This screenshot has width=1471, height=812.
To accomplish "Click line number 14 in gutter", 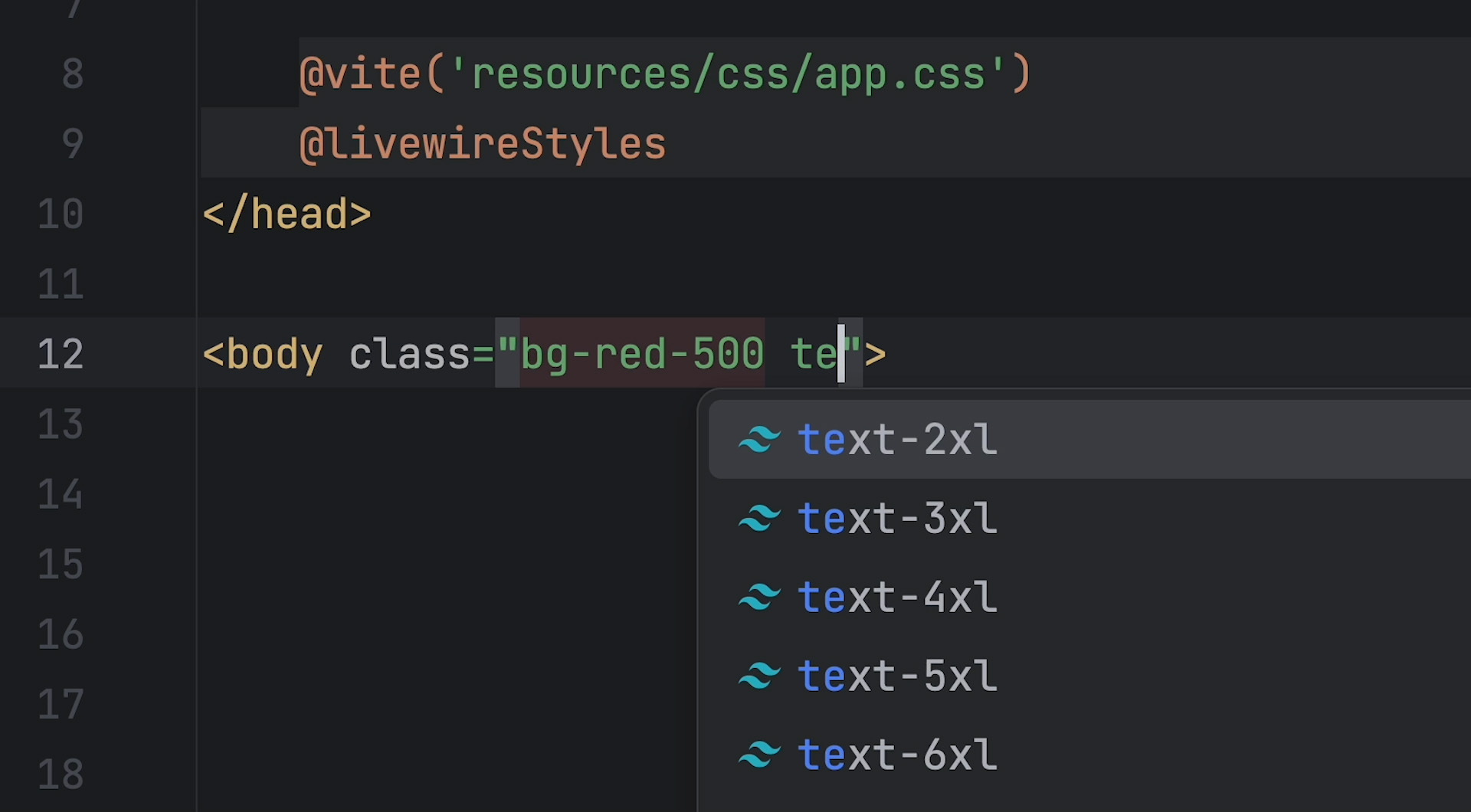I will [61, 495].
